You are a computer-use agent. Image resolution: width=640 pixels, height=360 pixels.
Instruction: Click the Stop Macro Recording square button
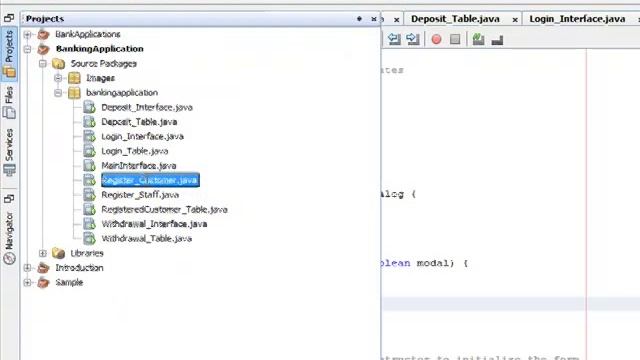455,39
